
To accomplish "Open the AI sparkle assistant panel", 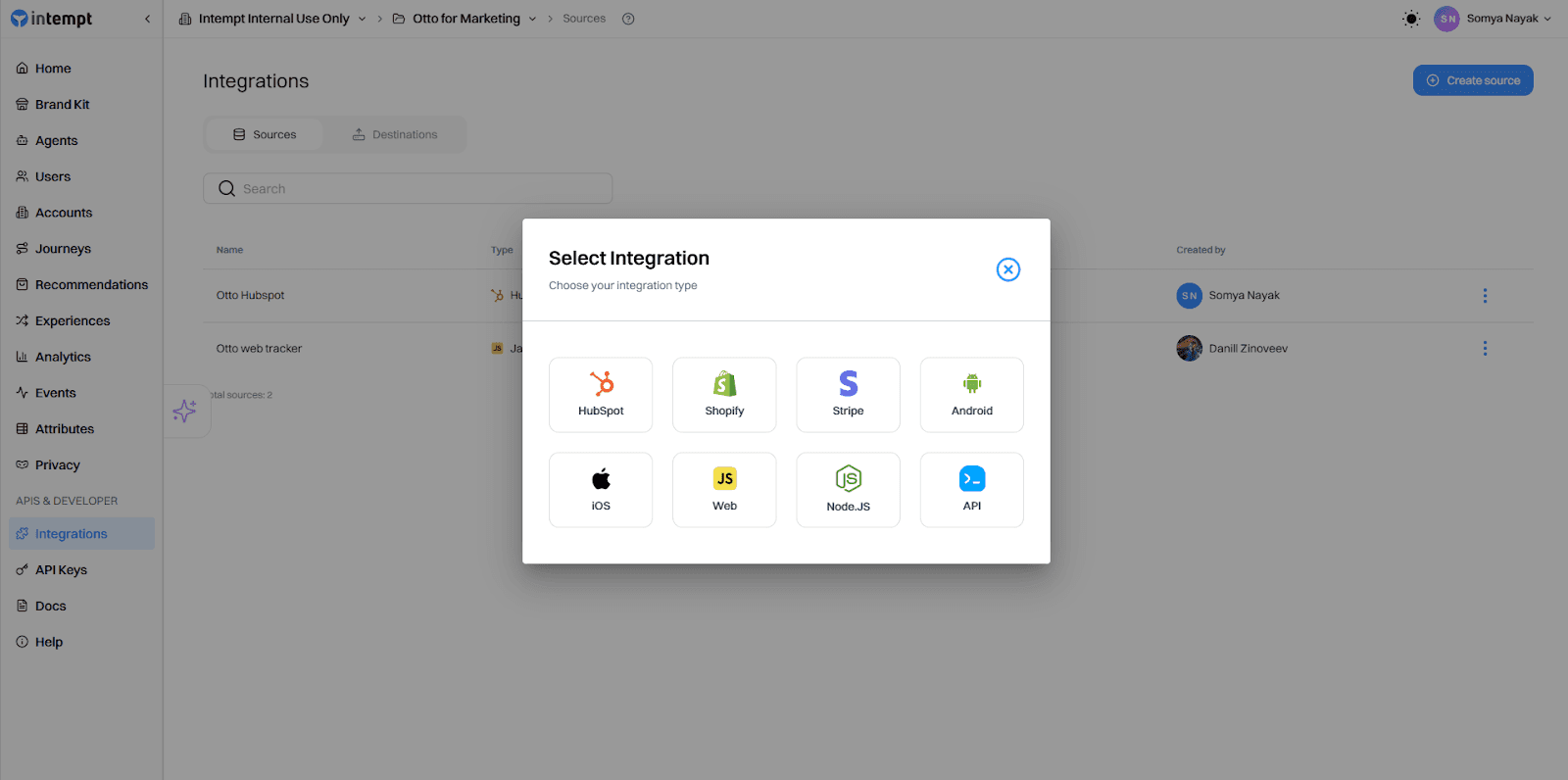I will pos(184,411).
